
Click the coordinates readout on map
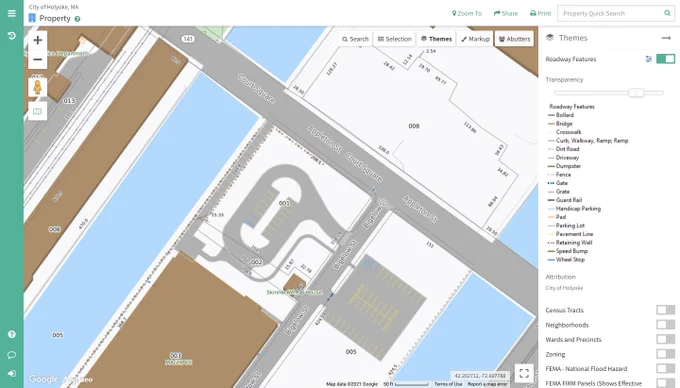(480, 375)
